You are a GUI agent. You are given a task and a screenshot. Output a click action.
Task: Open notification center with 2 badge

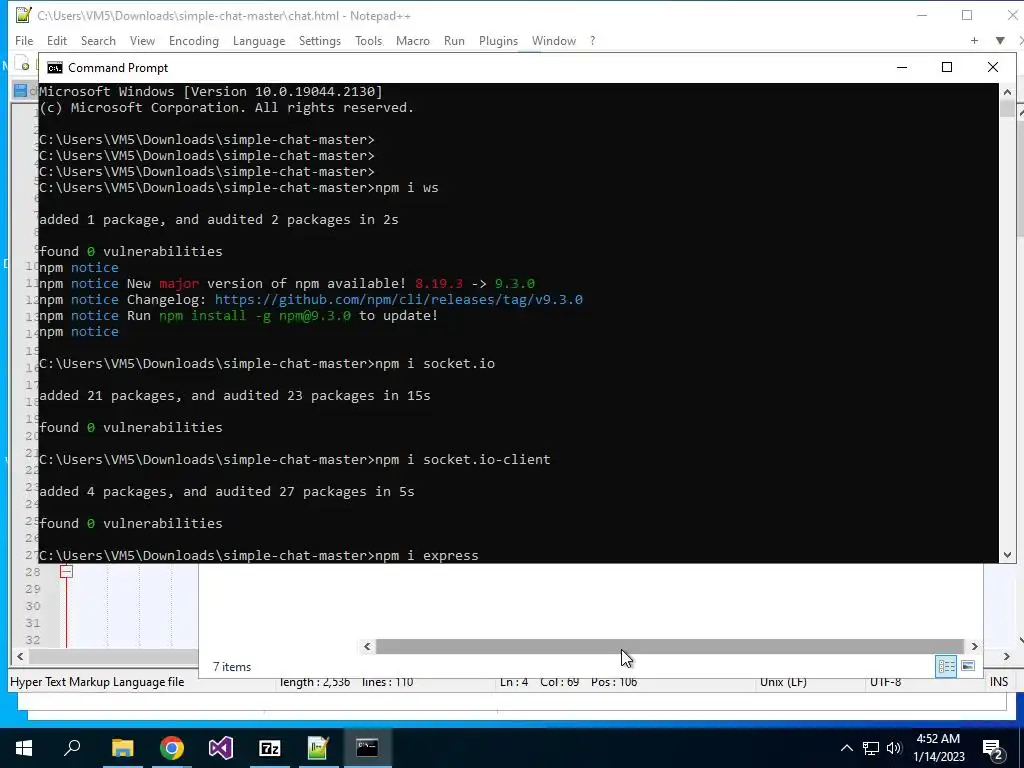(x=993, y=748)
